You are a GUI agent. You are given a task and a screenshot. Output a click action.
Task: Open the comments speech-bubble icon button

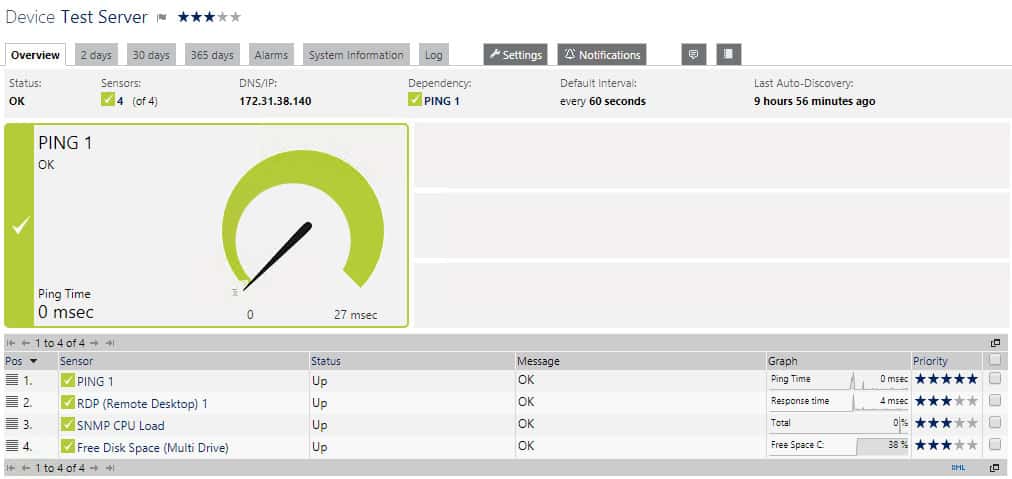[694, 54]
